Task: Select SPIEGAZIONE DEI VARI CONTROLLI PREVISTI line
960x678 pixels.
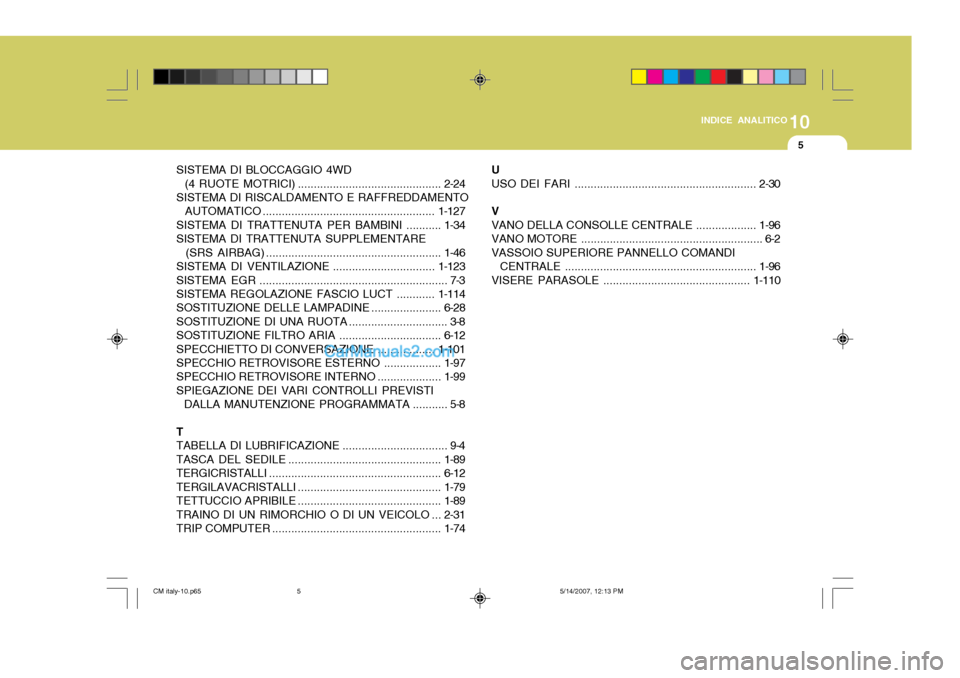Action: (305, 390)
